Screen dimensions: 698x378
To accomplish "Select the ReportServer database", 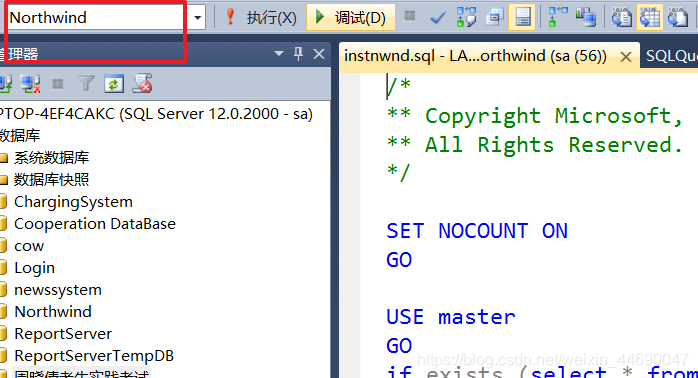I will tap(63, 334).
